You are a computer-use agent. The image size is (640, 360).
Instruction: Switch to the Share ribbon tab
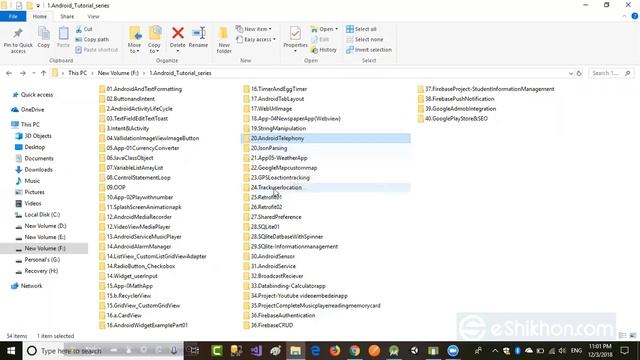click(x=67, y=17)
